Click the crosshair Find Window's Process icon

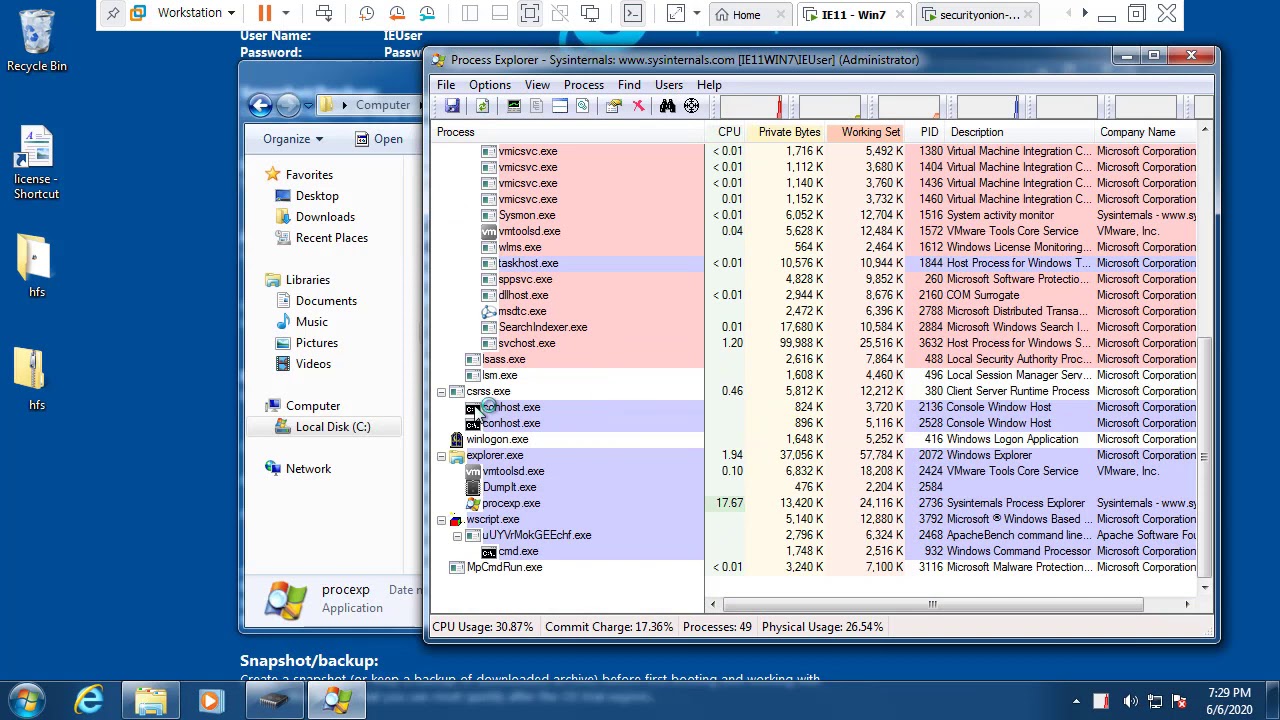click(691, 106)
